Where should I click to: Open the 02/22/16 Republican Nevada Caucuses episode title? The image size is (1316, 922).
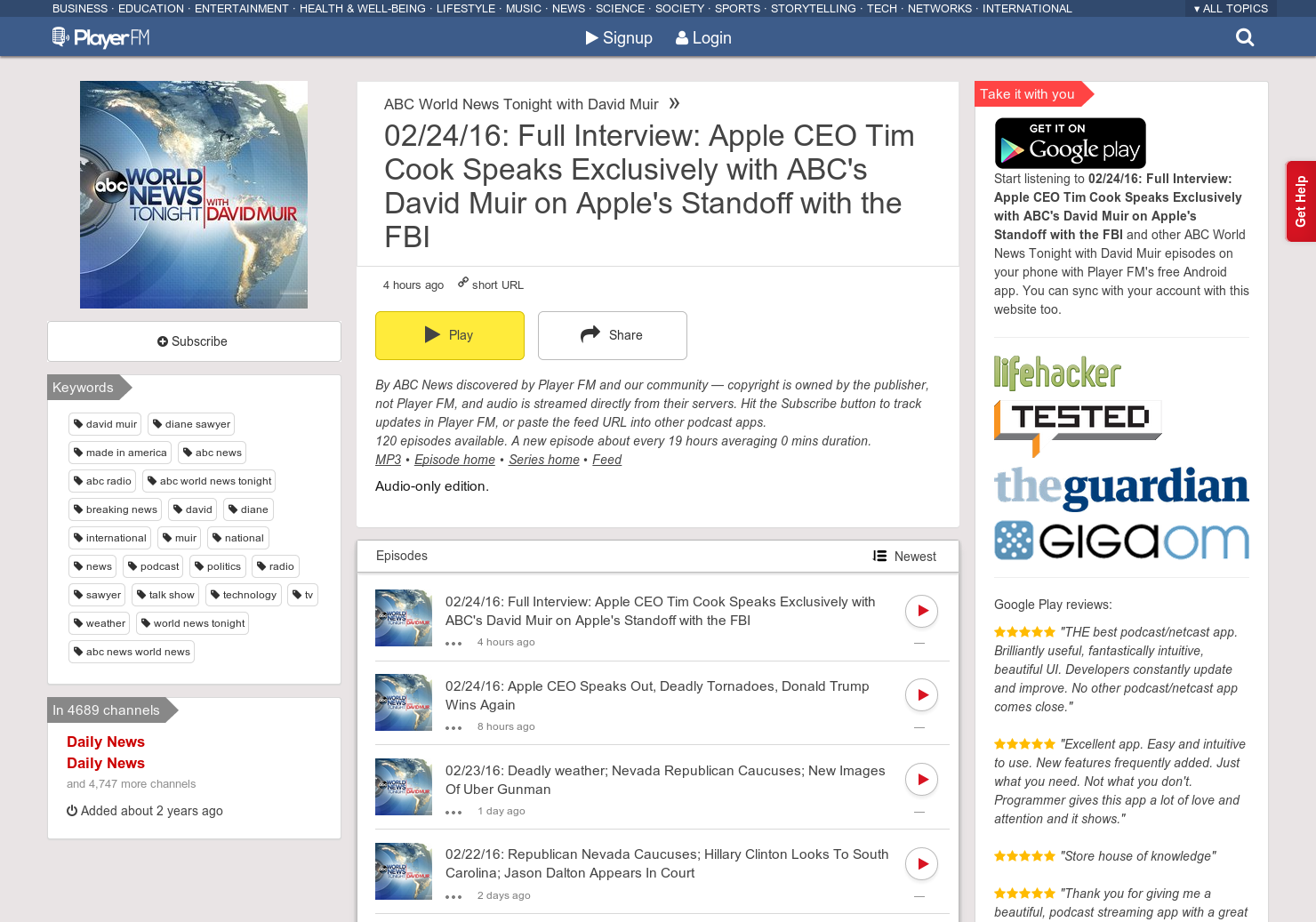(667, 863)
